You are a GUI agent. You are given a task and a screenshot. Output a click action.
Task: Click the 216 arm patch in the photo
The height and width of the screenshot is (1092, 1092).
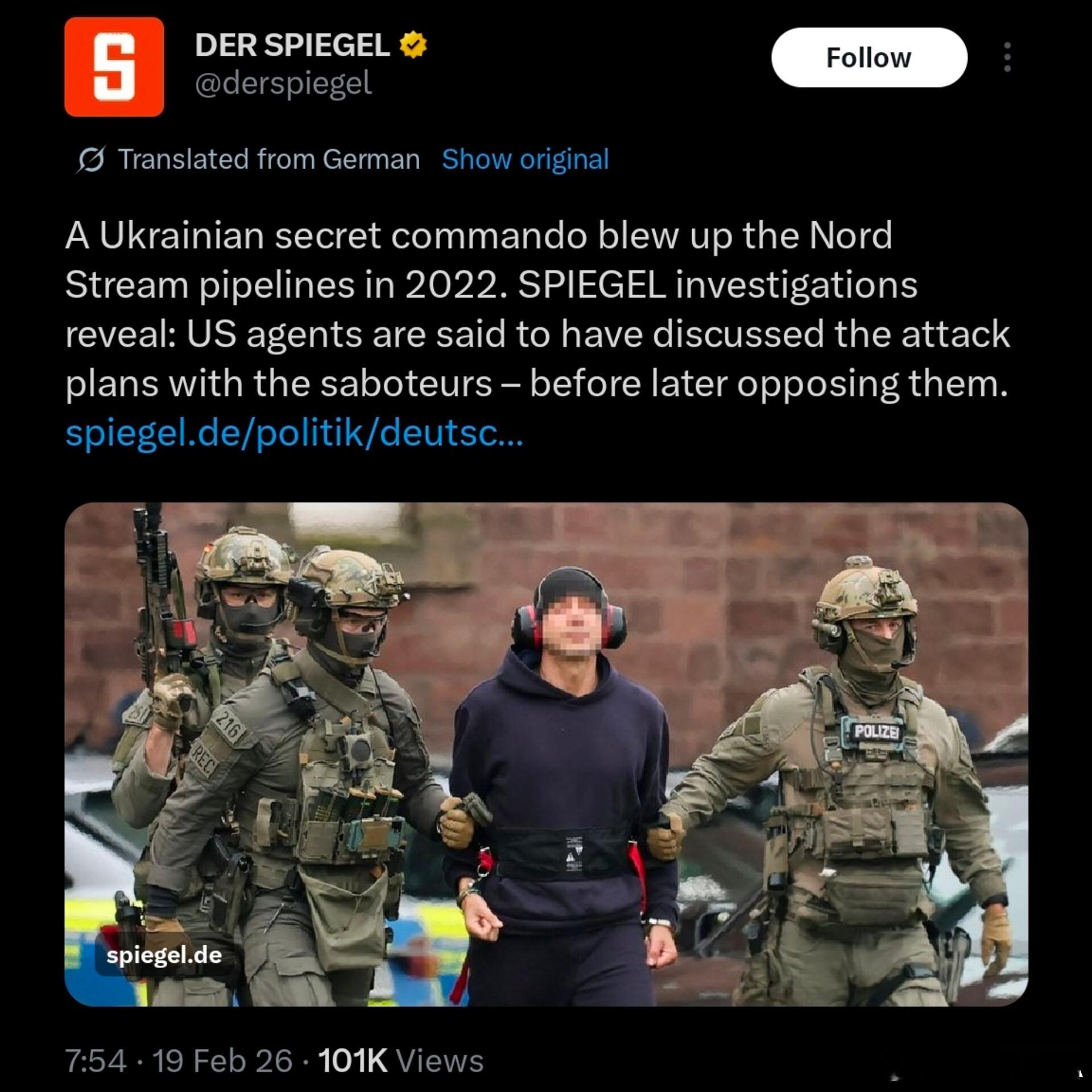click(230, 726)
